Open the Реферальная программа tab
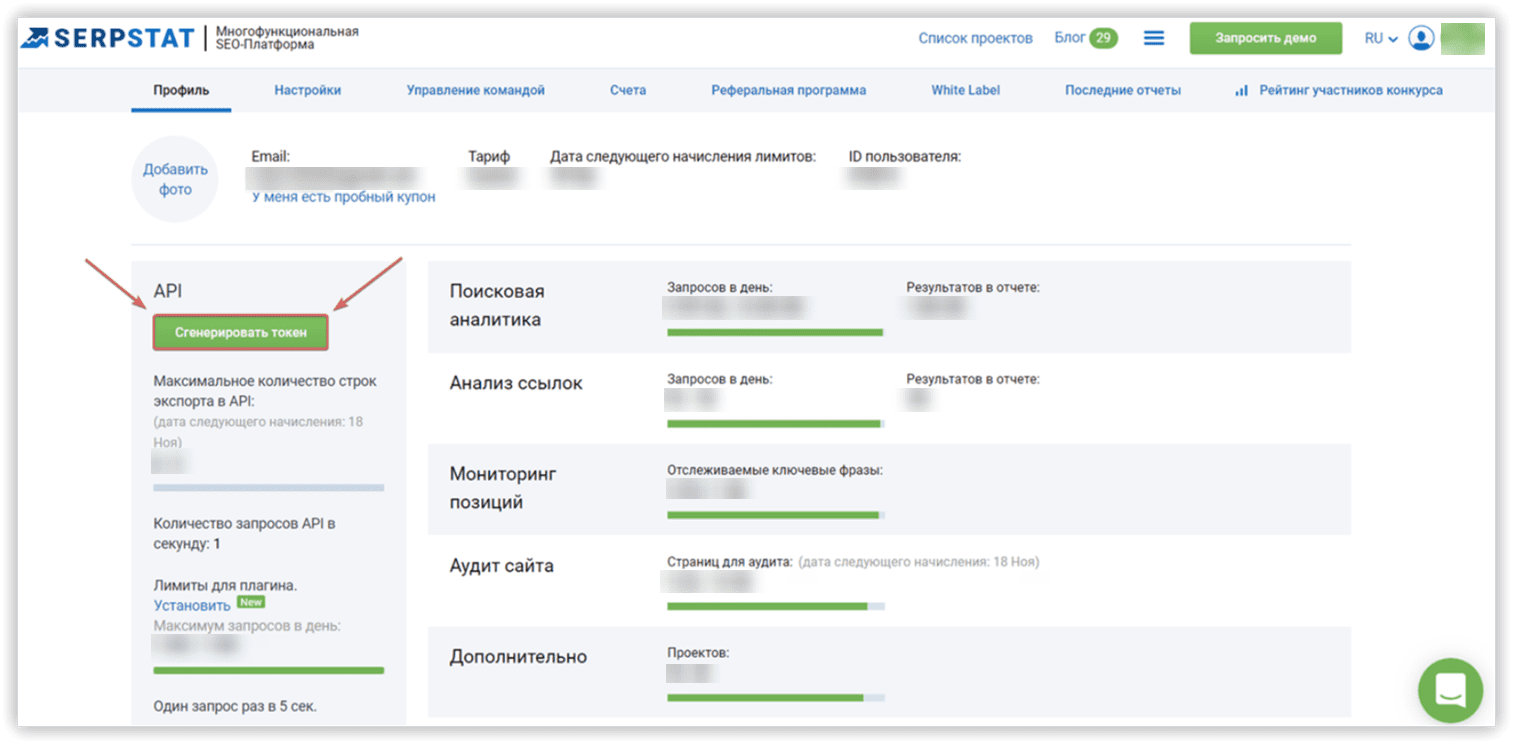 pyautogui.click(x=789, y=90)
